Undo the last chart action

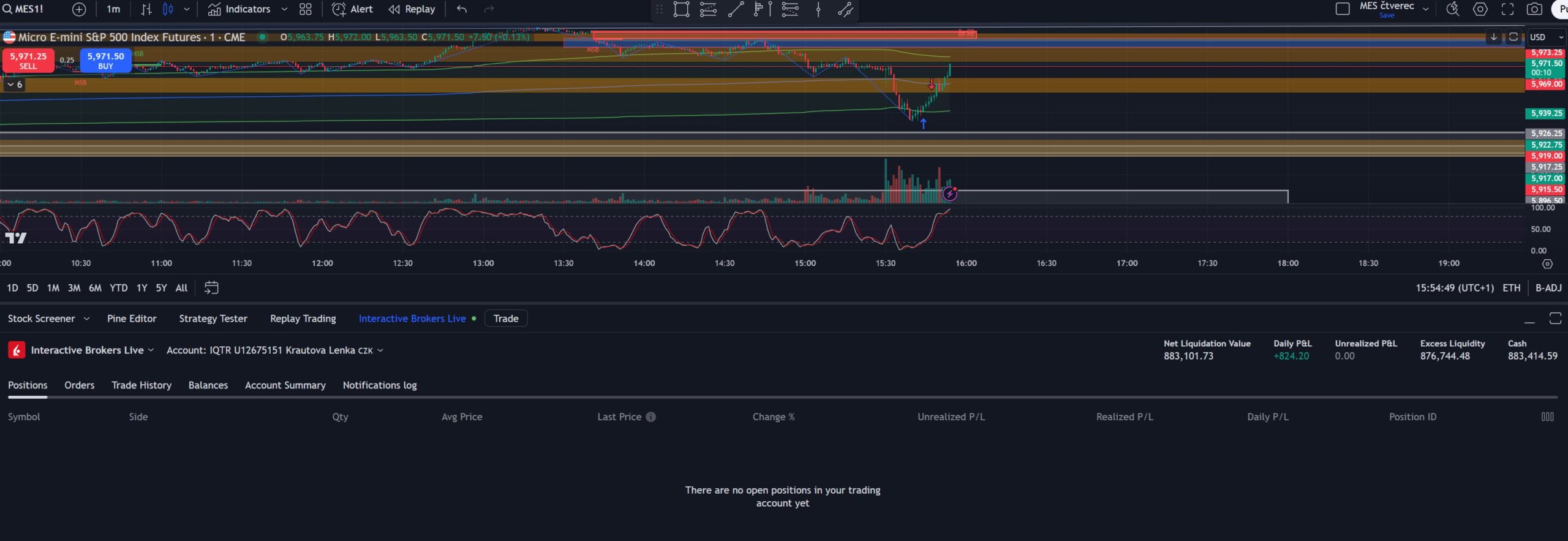(462, 9)
